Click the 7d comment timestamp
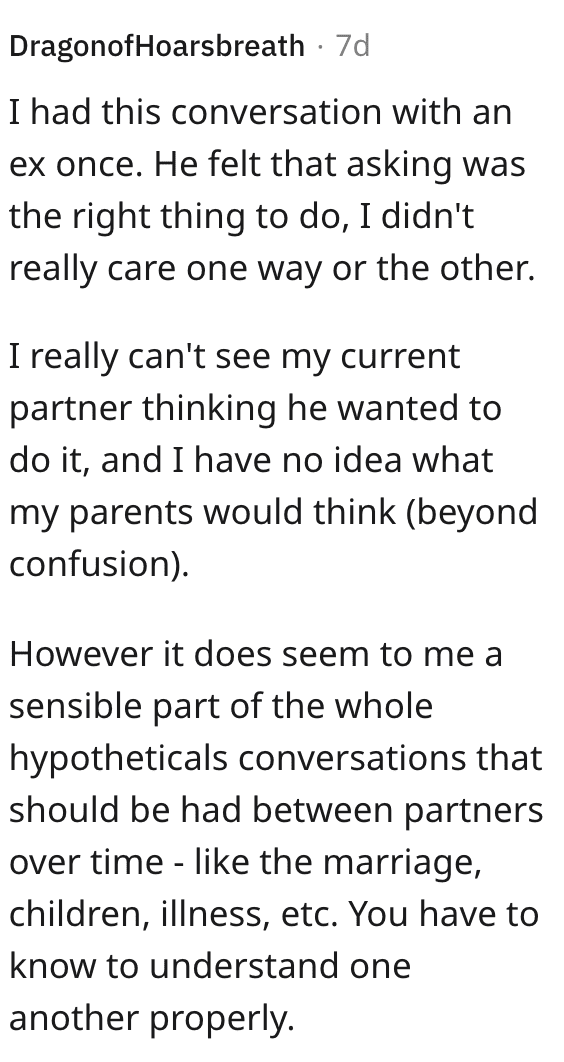The image size is (564, 1062). pos(353,46)
